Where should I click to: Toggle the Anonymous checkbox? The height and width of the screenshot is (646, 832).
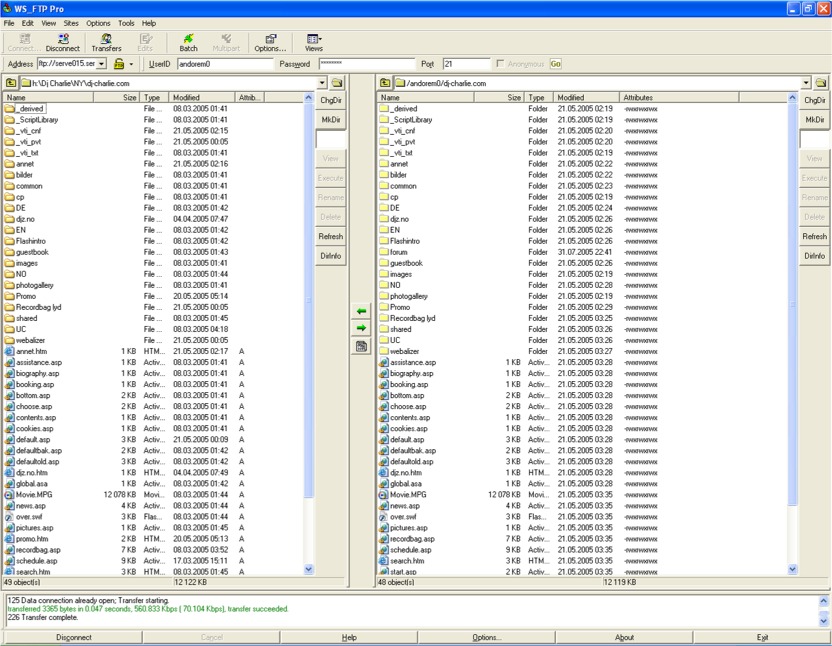click(x=500, y=64)
